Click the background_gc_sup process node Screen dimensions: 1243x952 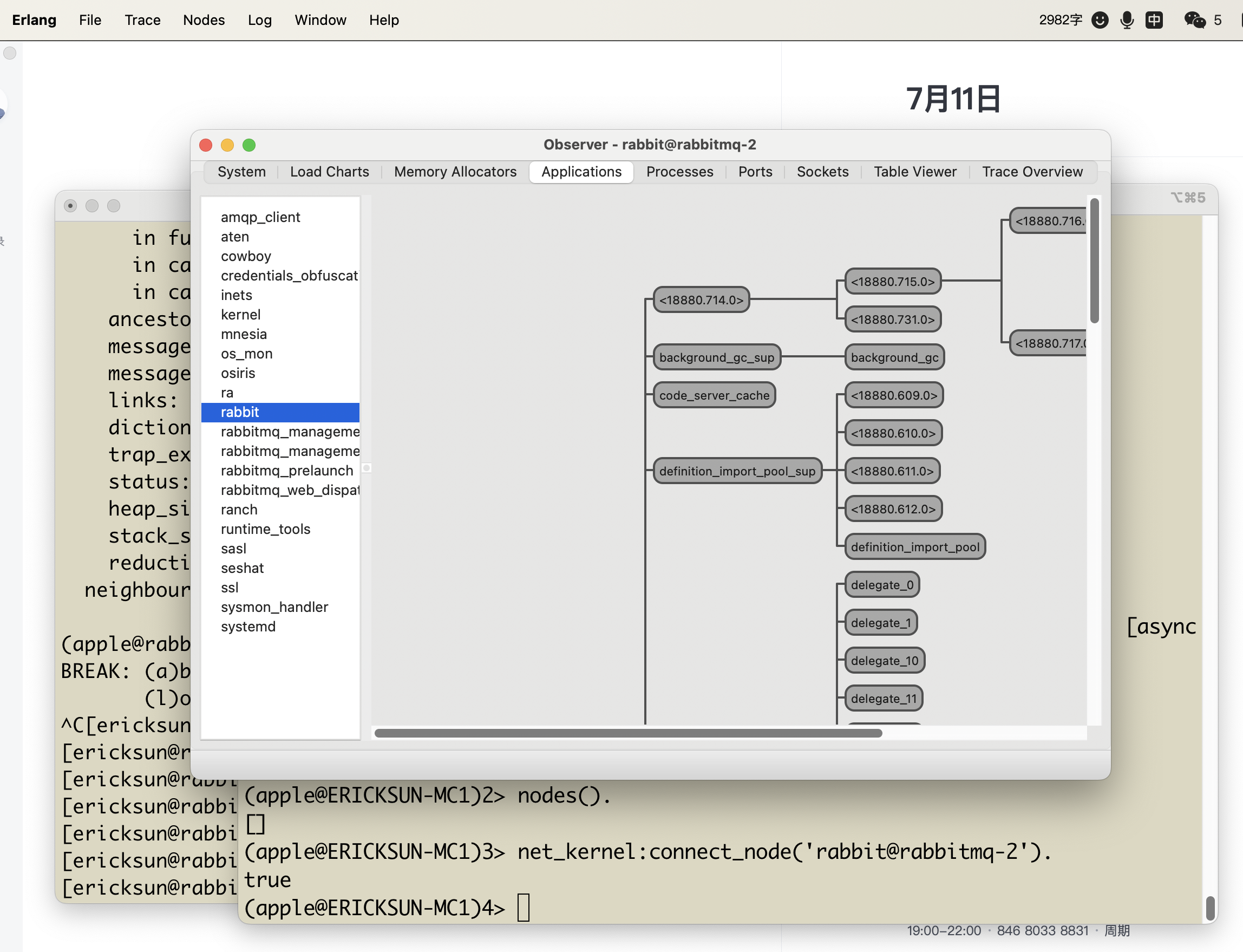[x=717, y=357]
